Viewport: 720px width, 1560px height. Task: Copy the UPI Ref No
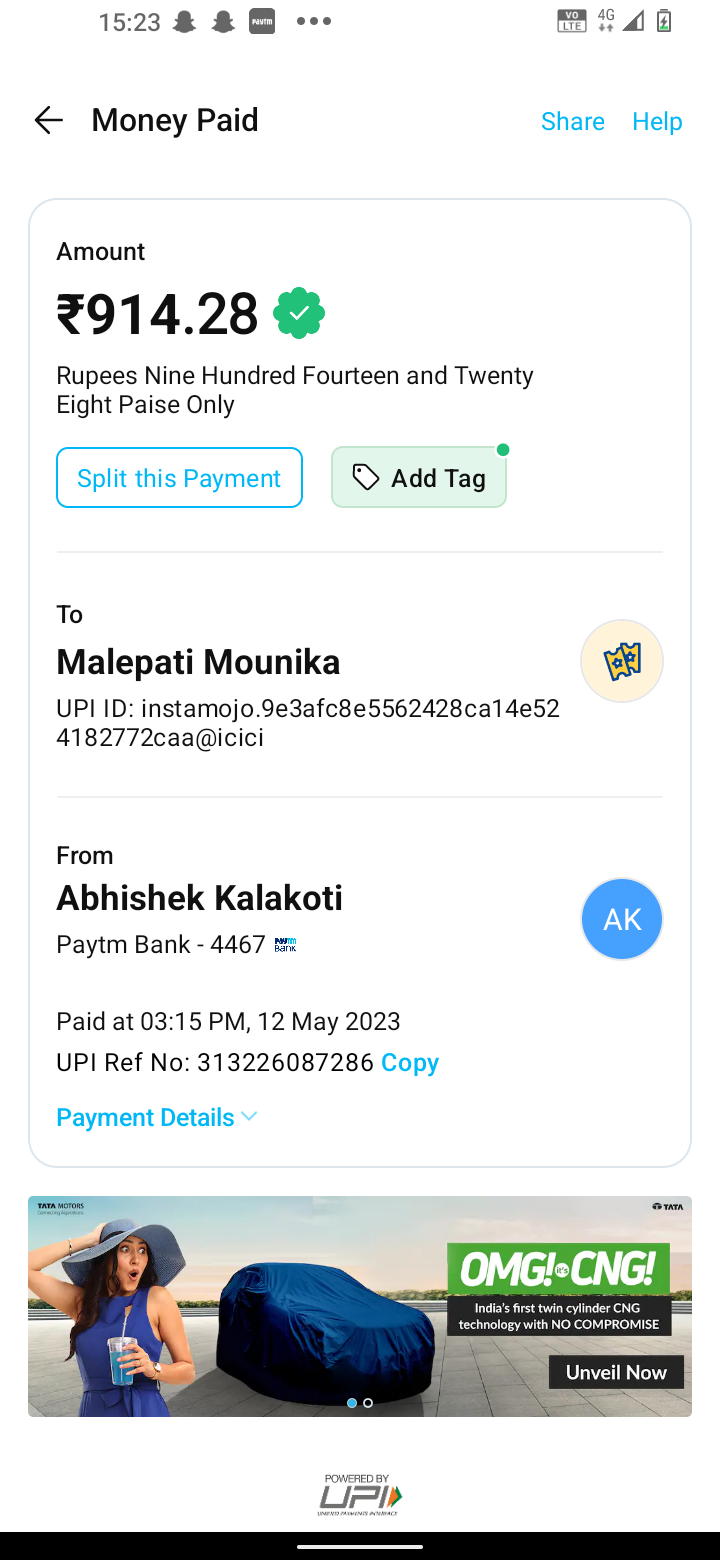click(x=410, y=1062)
